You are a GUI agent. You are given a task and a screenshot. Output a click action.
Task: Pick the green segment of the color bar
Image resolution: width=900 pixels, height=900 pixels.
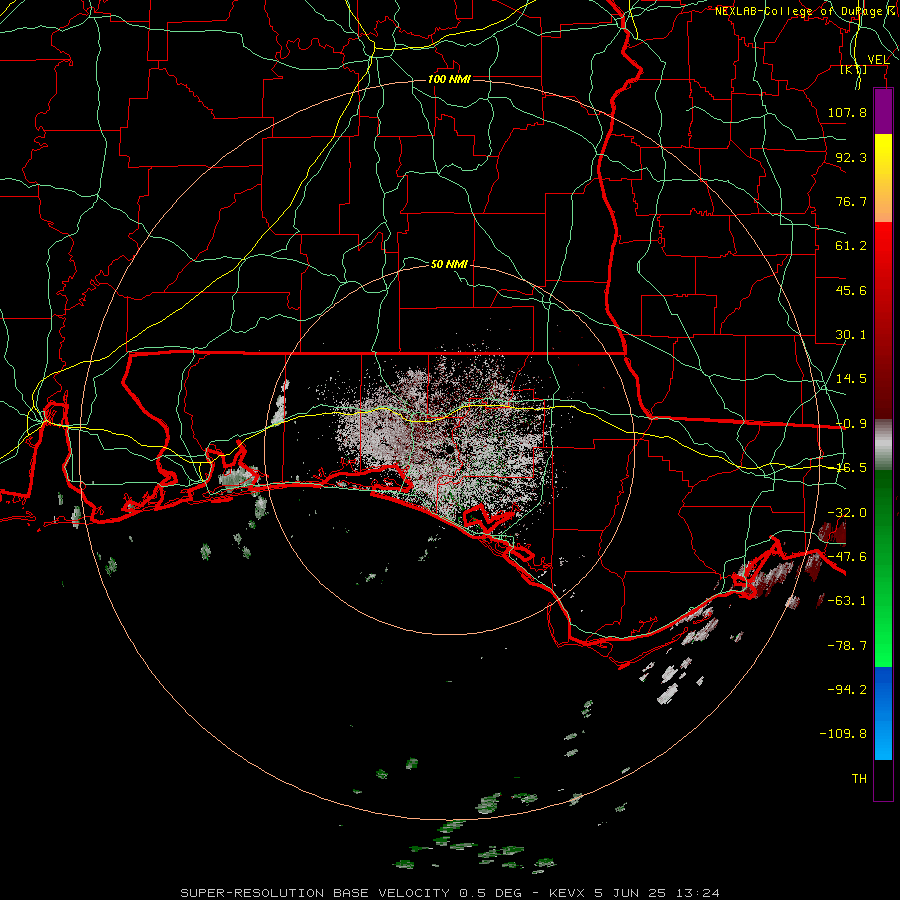point(883,568)
